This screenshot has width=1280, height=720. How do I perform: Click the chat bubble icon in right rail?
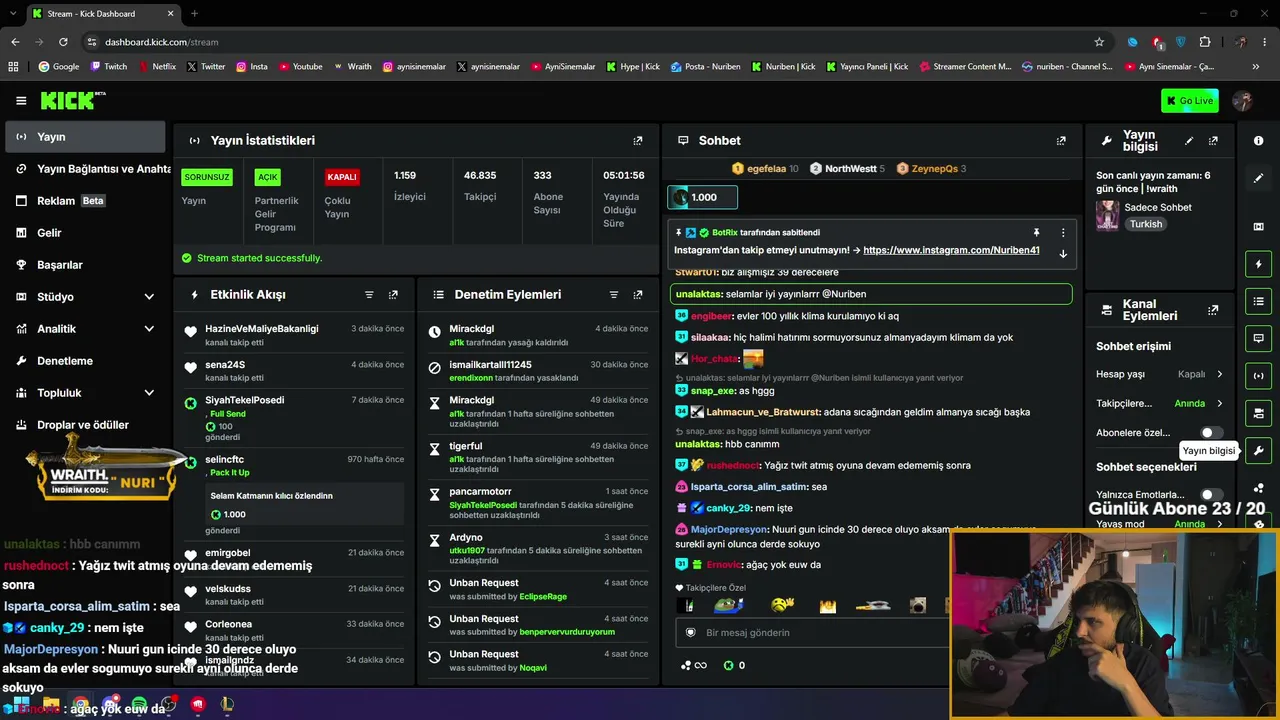coord(1258,338)
